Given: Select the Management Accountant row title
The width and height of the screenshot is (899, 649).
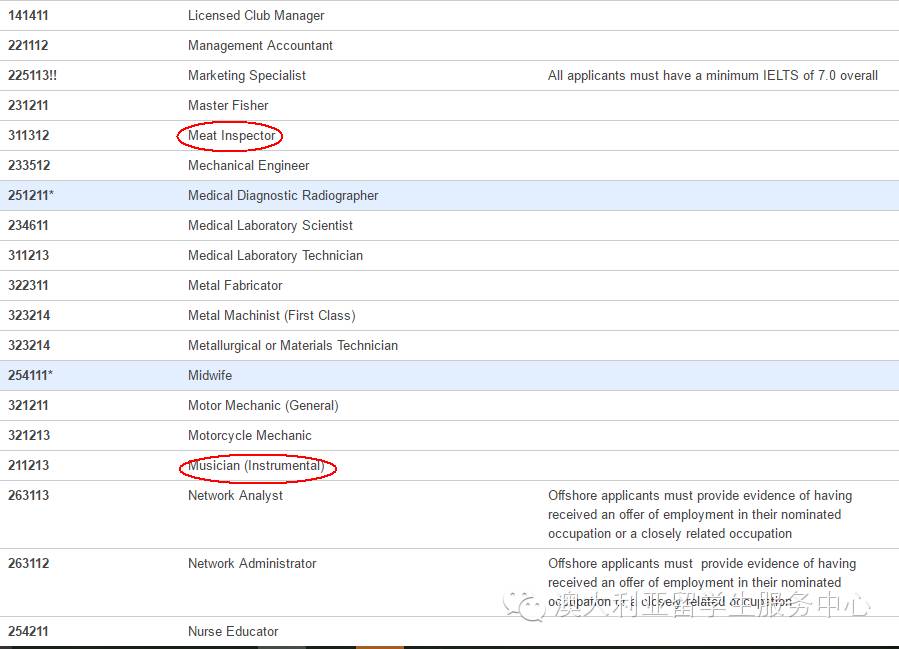Looking at the screenshot, I should (x=260, y=45).
